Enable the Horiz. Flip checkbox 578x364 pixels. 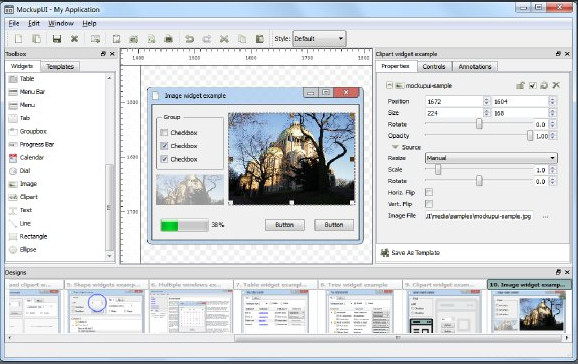point(429,192)
